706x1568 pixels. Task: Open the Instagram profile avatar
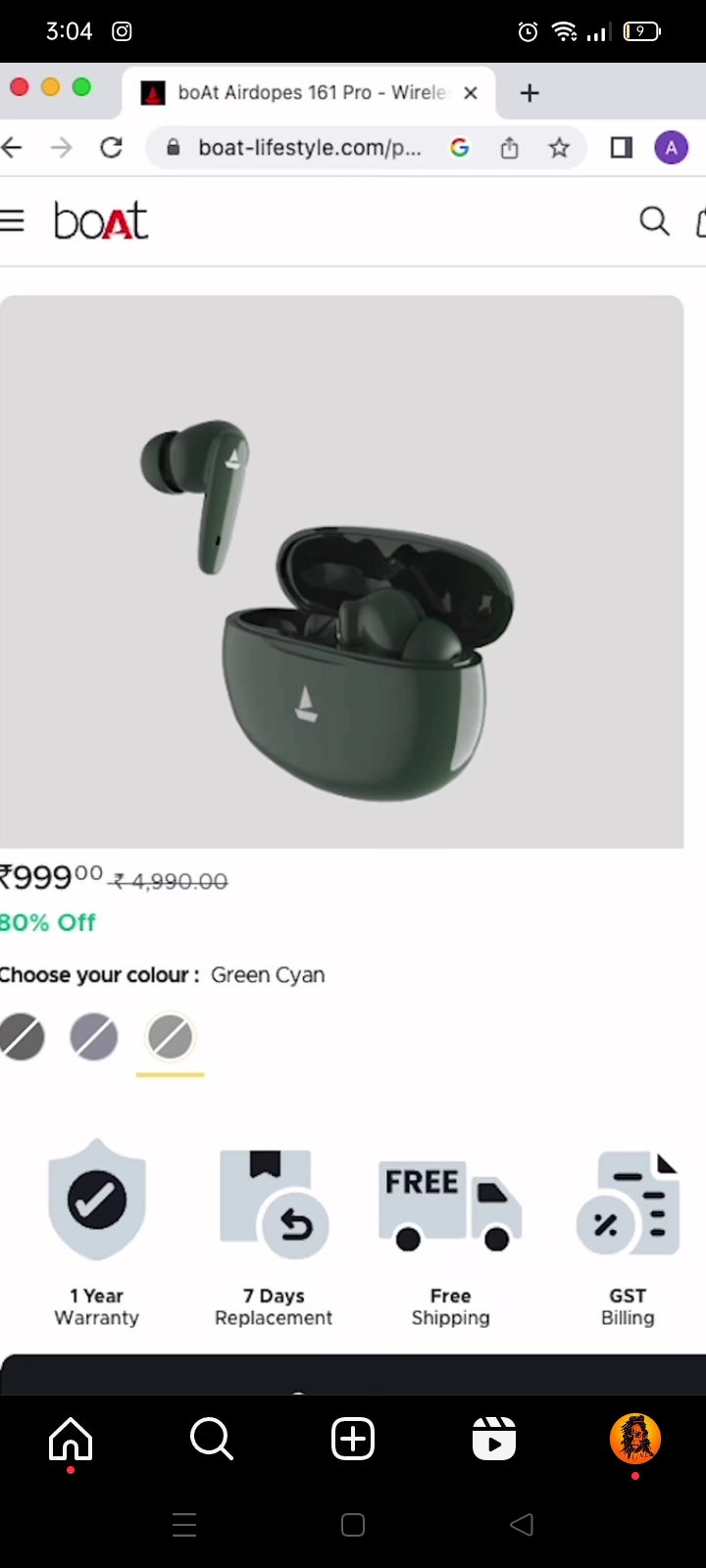coord(635,1440)
